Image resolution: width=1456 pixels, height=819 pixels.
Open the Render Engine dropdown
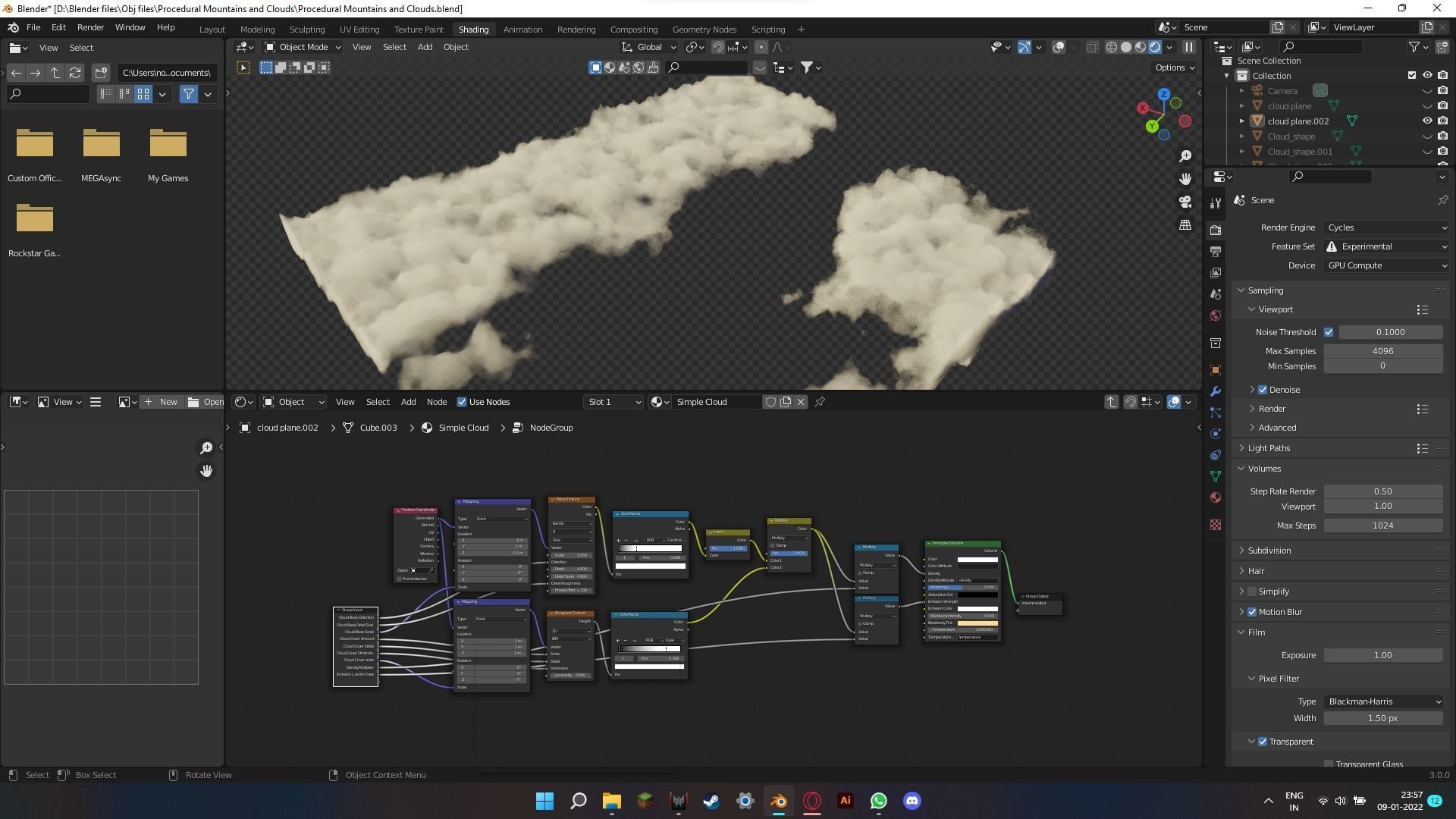click(x=1386, y=227)
